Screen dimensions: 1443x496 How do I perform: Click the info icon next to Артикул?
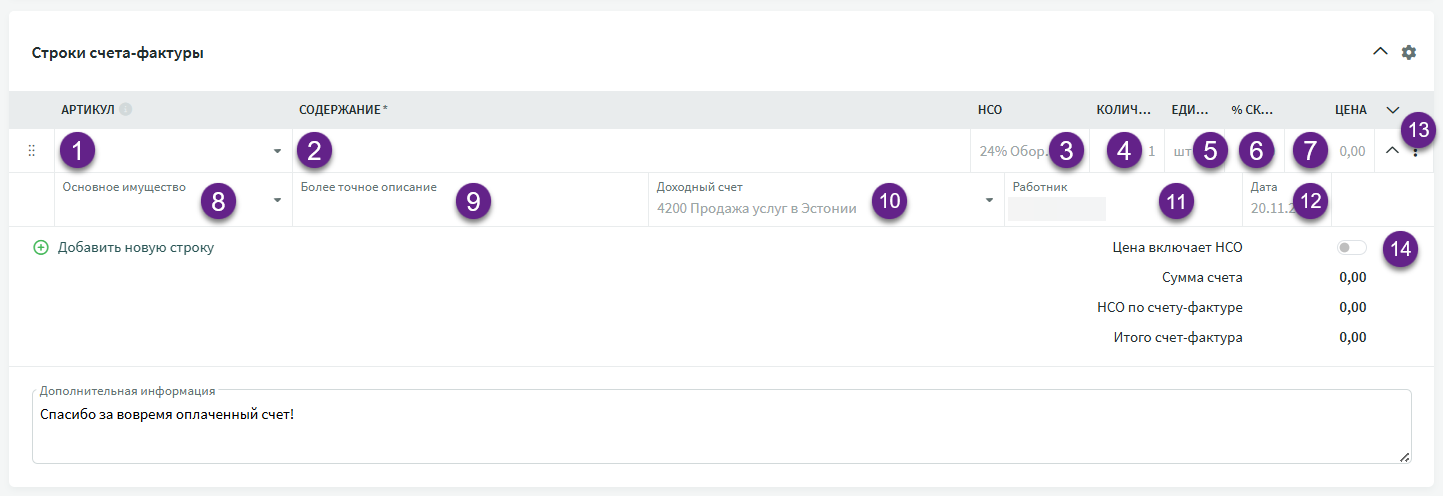click(126, 110)
